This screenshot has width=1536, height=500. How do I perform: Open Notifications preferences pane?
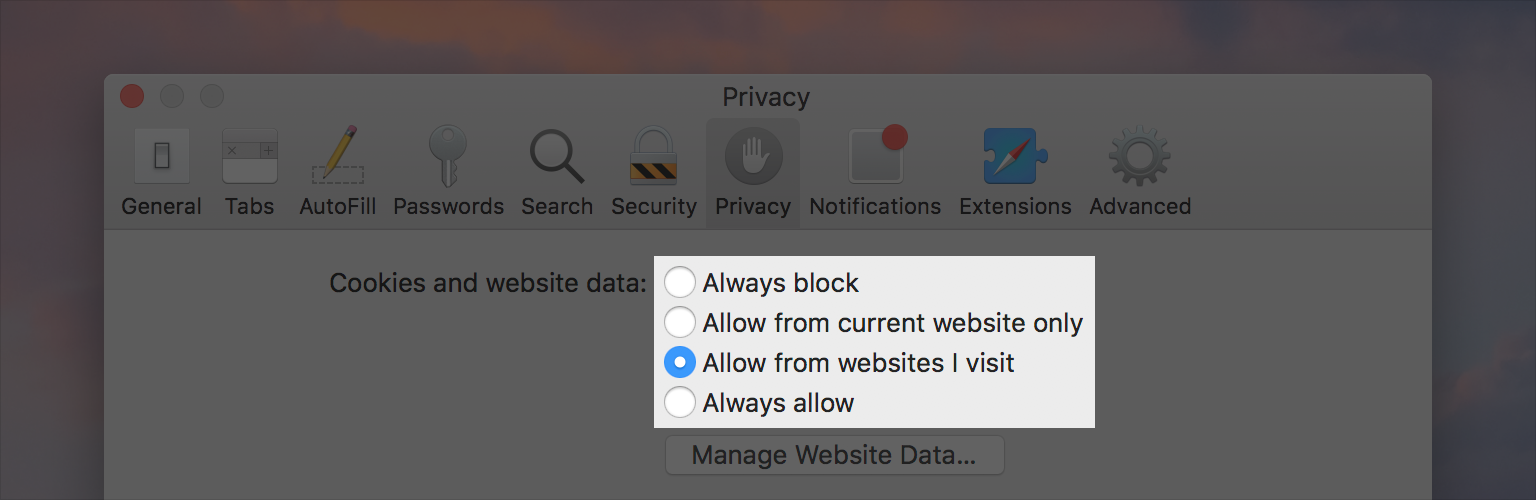877,155
